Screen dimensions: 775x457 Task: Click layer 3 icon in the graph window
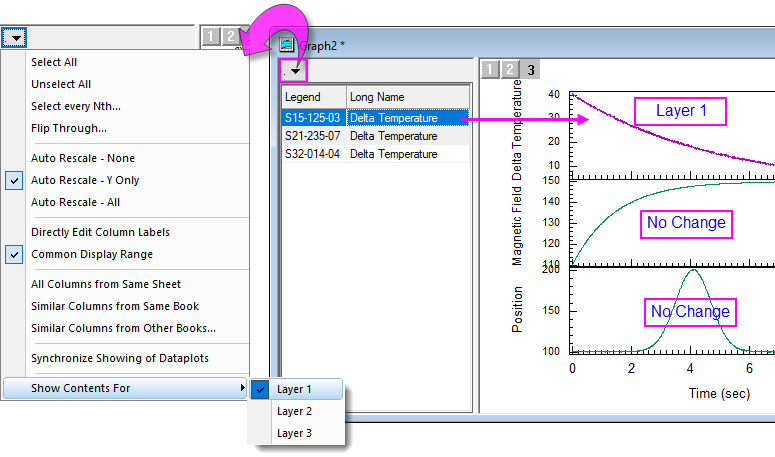[531, 70]
